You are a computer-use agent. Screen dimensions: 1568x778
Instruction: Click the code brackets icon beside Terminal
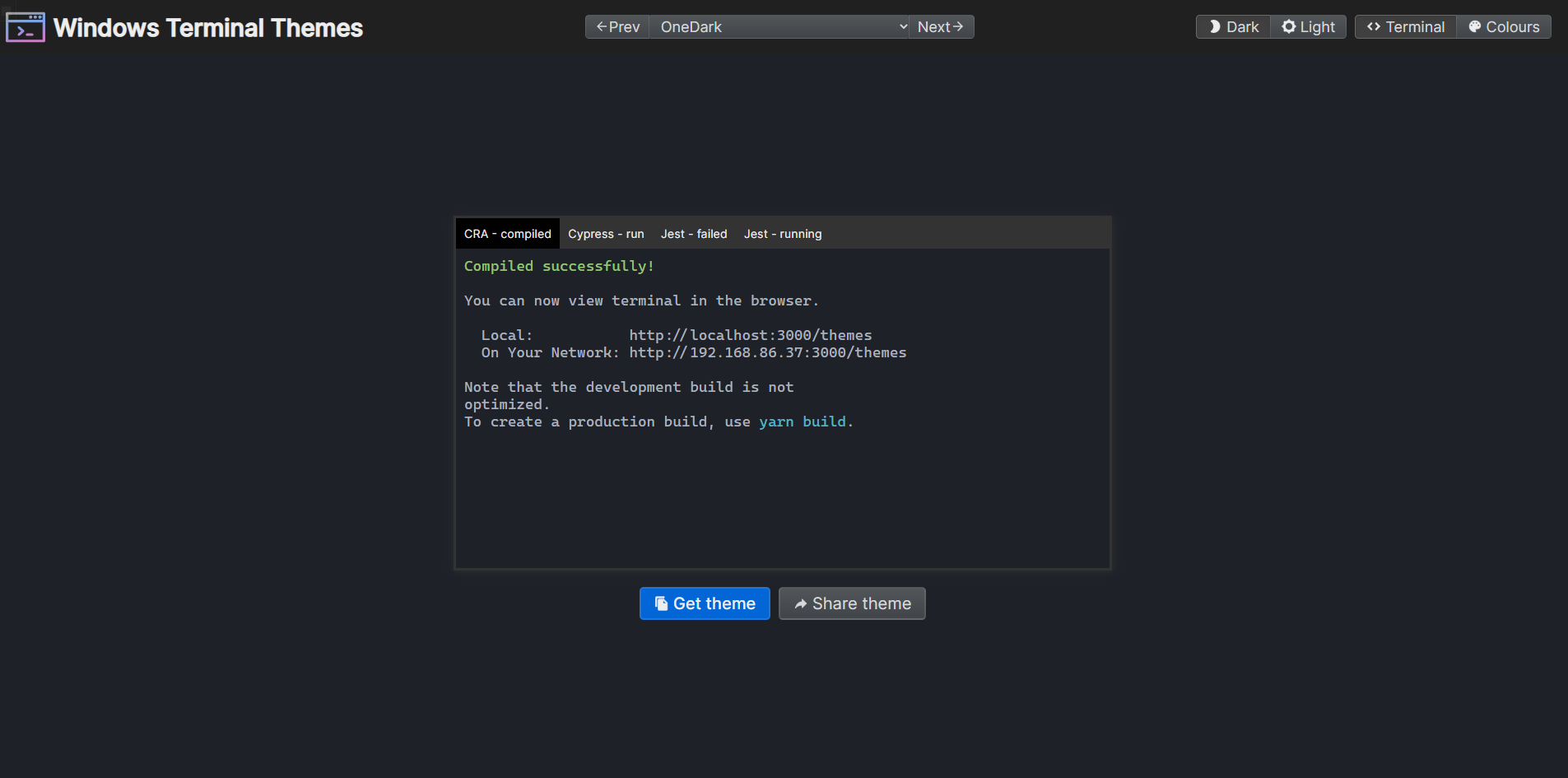tap(1373, 26)
